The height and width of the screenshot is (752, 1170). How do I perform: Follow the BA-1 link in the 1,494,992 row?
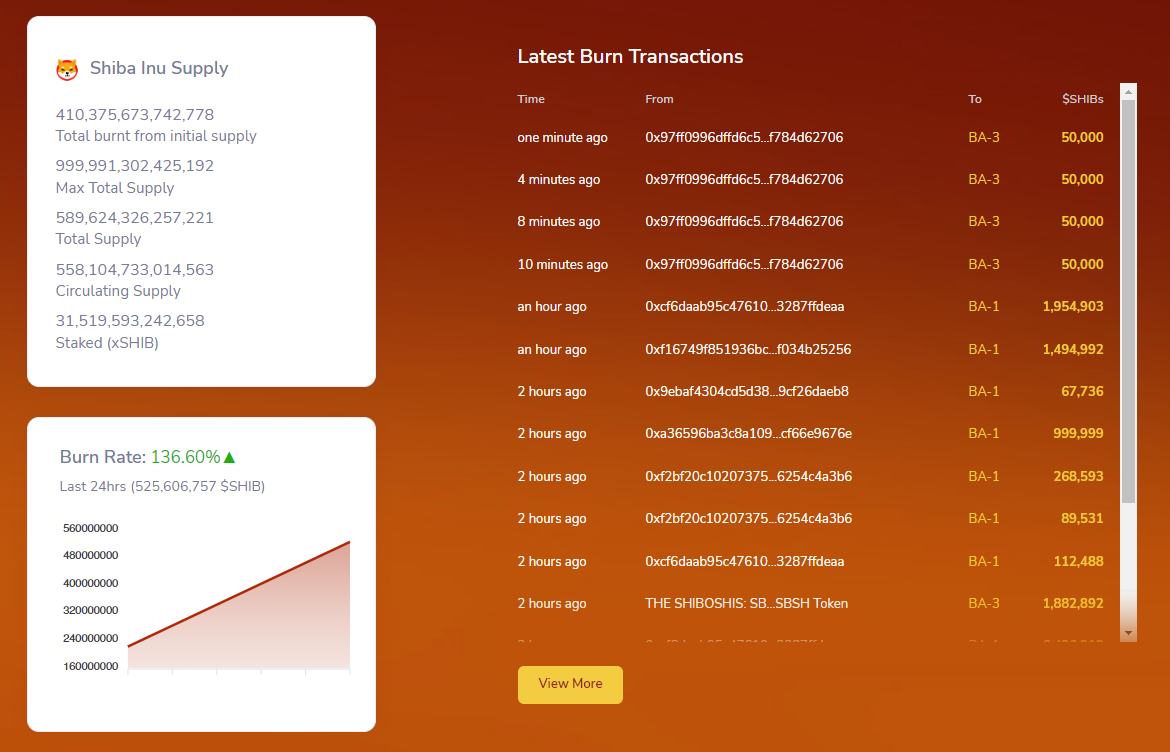[983, 349]
